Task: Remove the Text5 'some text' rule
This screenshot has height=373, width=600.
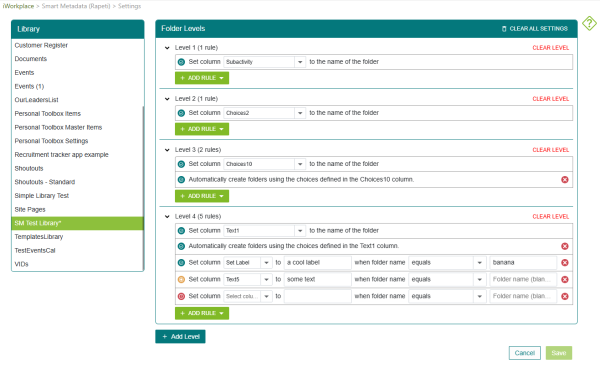Action: [x=565, y=280]
